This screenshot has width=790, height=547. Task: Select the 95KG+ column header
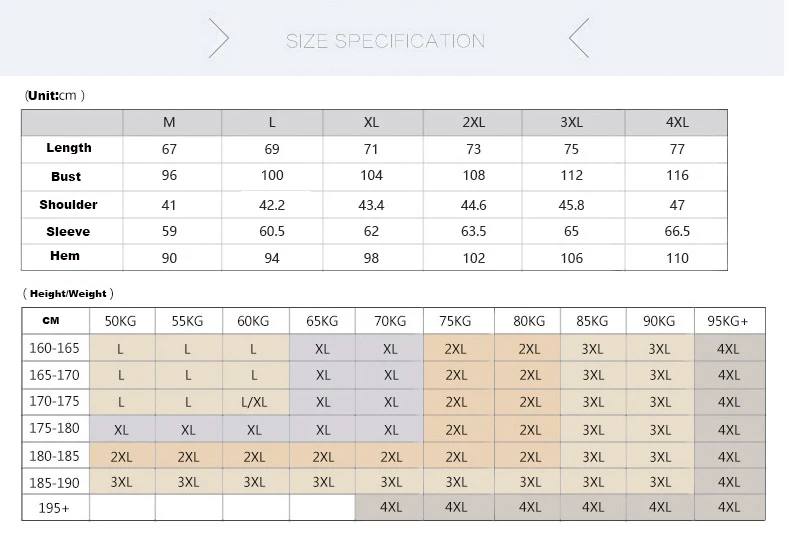pyautogui.click(x=729, y=321)
